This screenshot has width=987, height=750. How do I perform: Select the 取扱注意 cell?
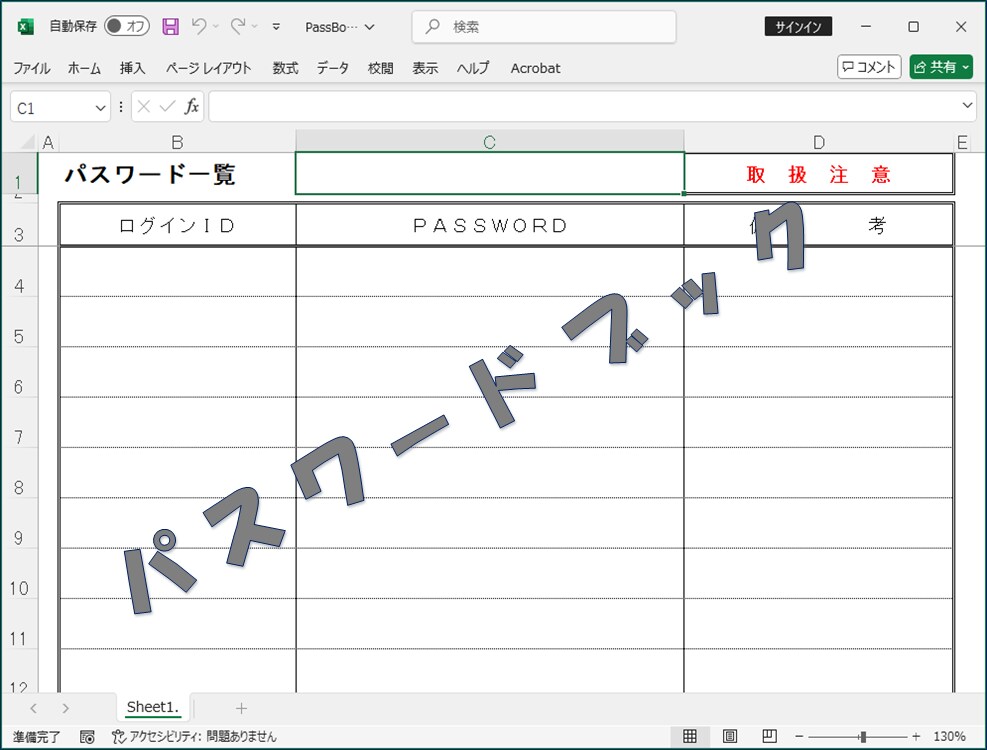coord(818,174)
